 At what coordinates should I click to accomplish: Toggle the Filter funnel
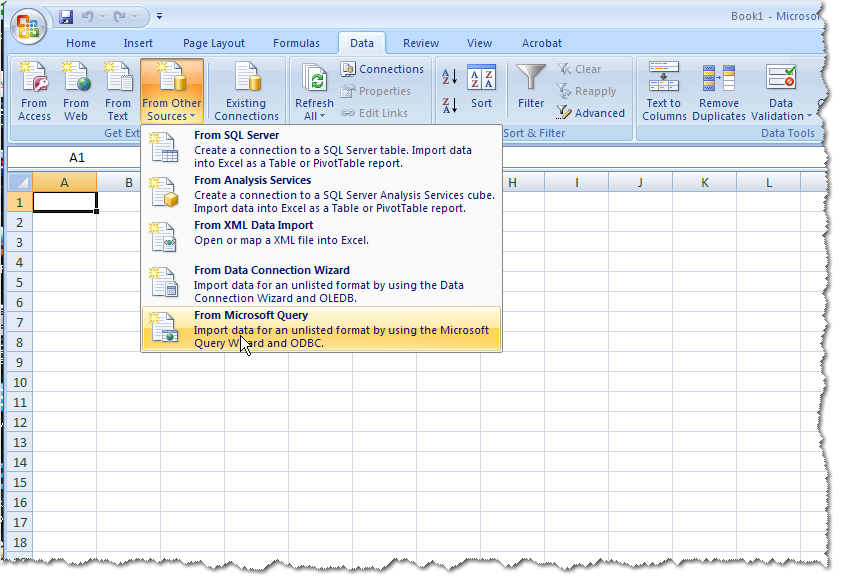(x=531, y=88)
